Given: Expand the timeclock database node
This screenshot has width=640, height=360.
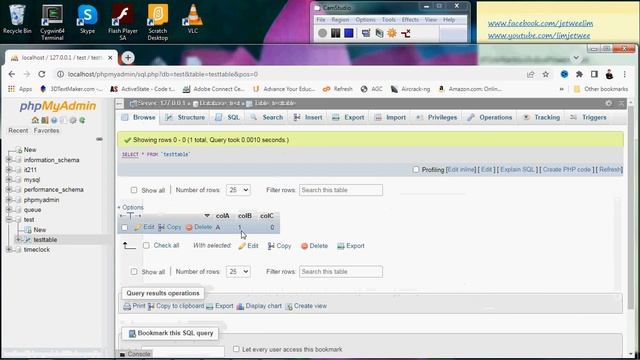Looking at the screenshot, I should [9, 249].
